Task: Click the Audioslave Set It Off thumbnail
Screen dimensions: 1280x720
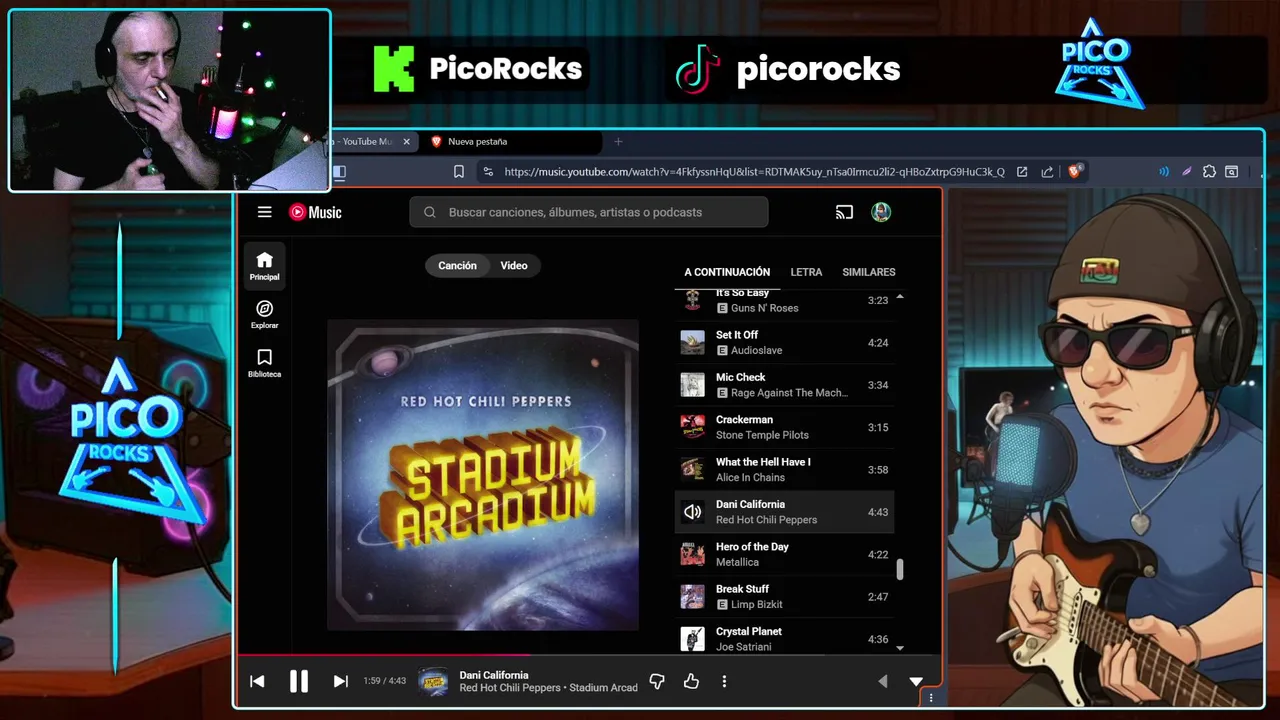Action: (692, 342)
